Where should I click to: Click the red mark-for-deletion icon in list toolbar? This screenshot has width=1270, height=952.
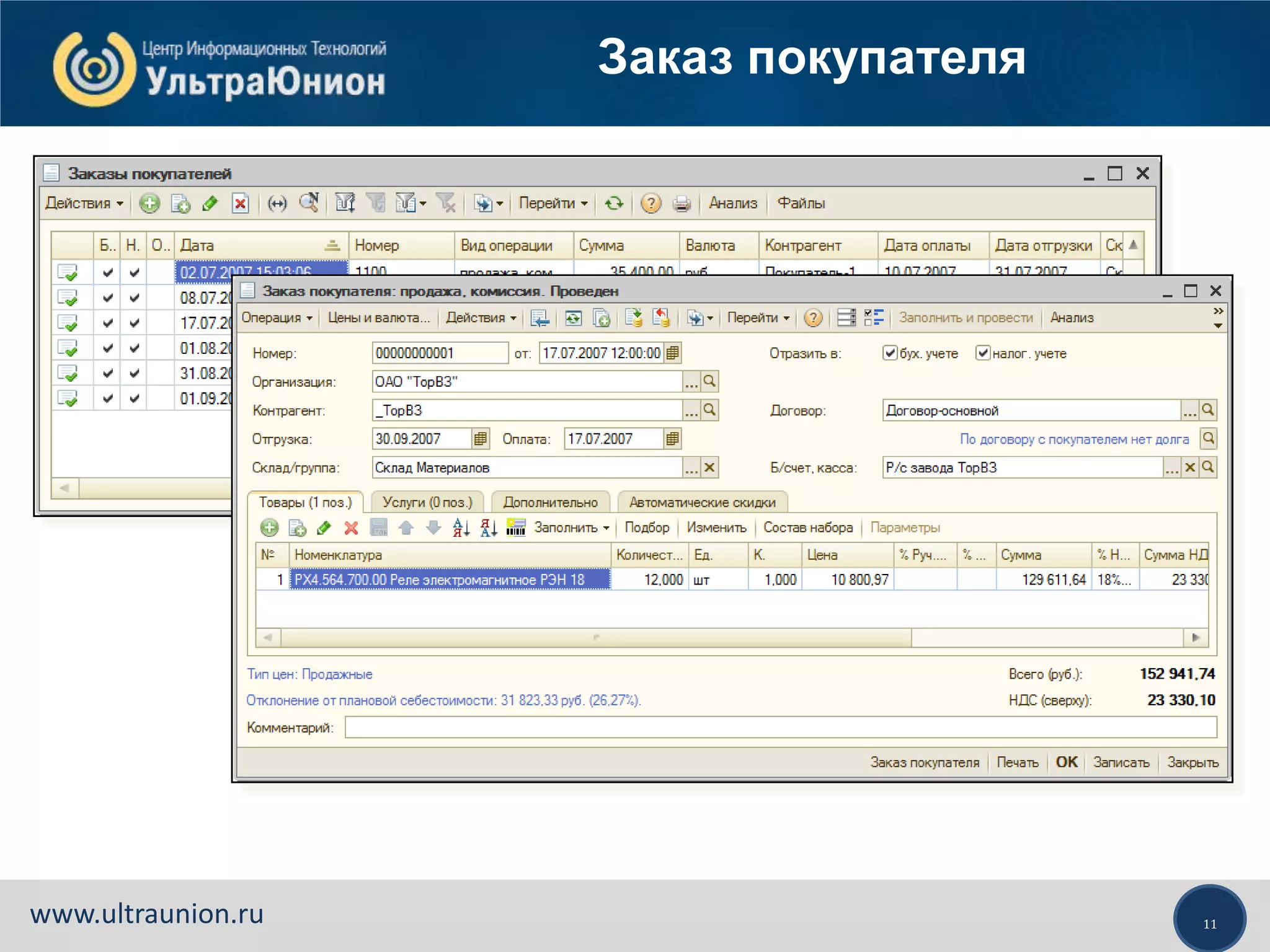coord(240,203)
